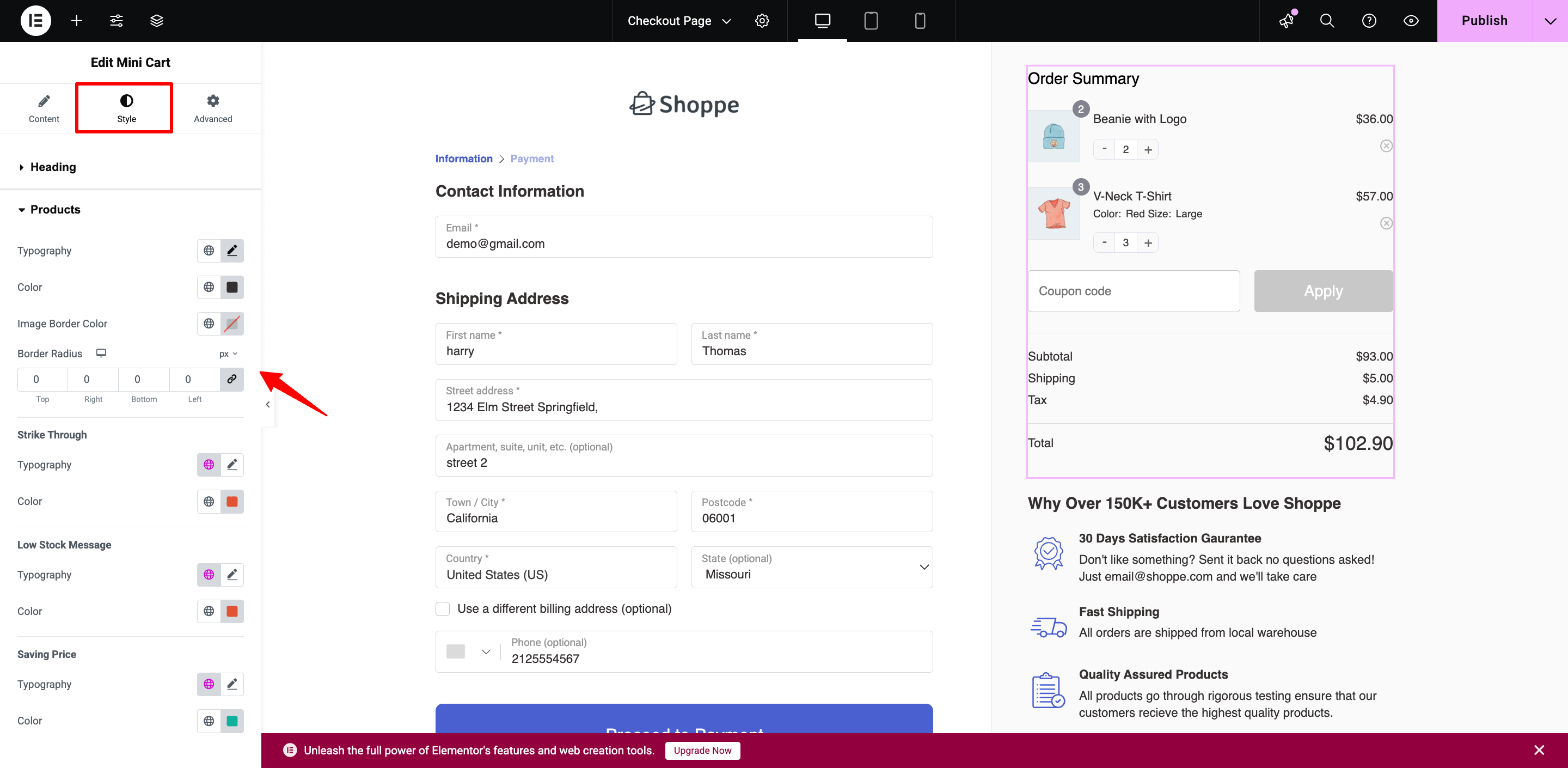
Task: Go to Information checkout step
Action: 463,159
